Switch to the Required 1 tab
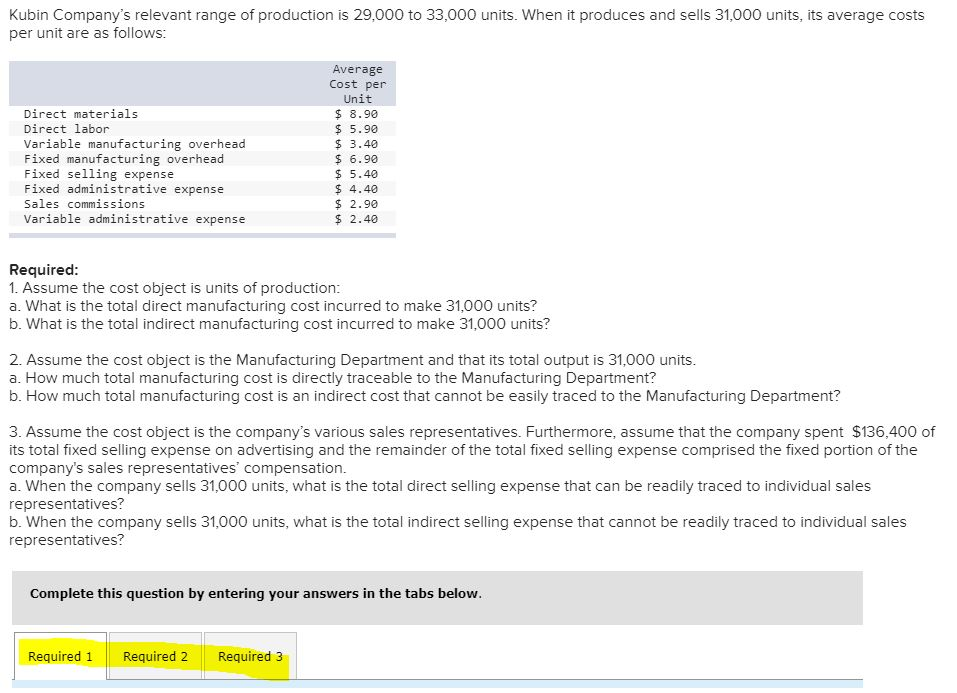 tap(60, 656)
